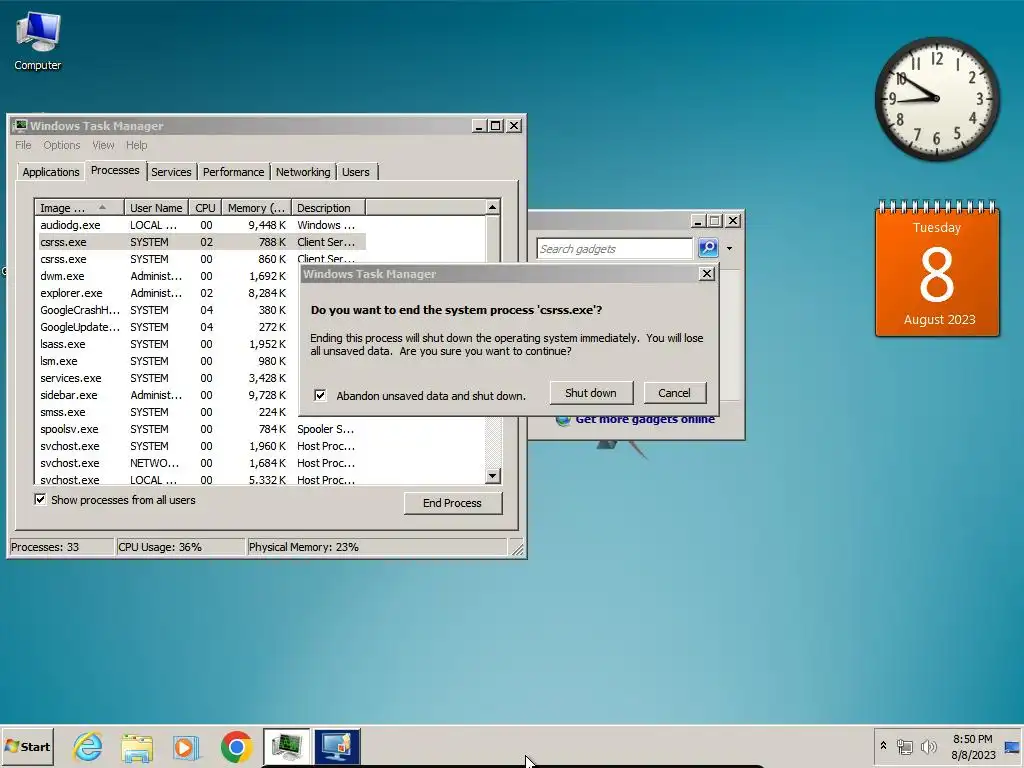
Task: Click Cancel in the csrss.exe dialog
Action: coord(675,392)
